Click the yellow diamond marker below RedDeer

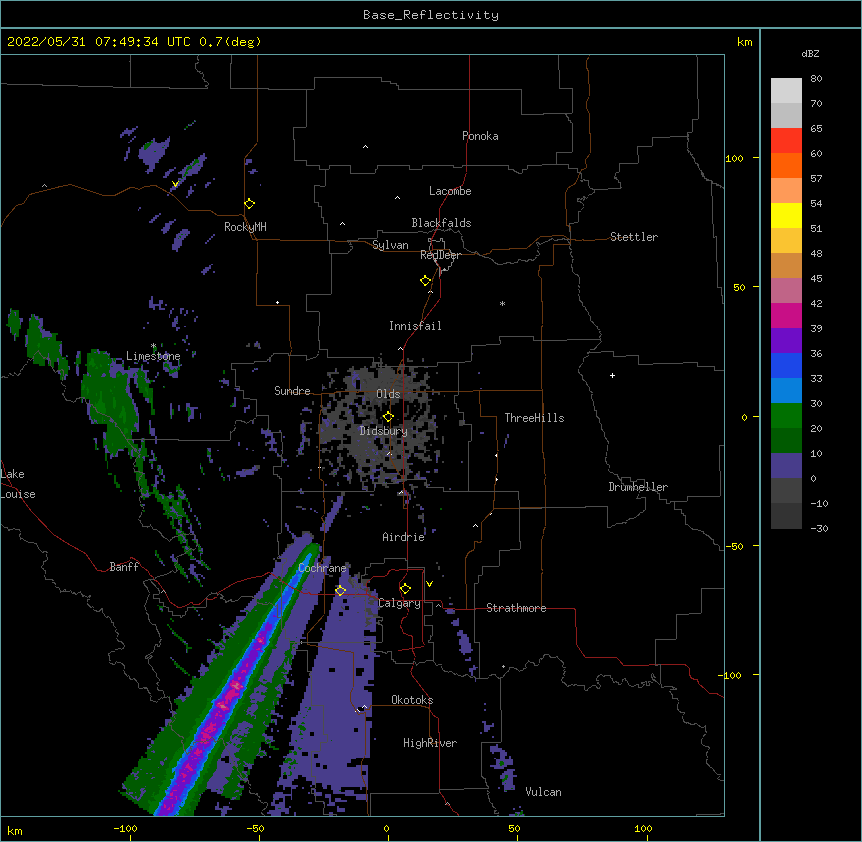coord(426,281)
